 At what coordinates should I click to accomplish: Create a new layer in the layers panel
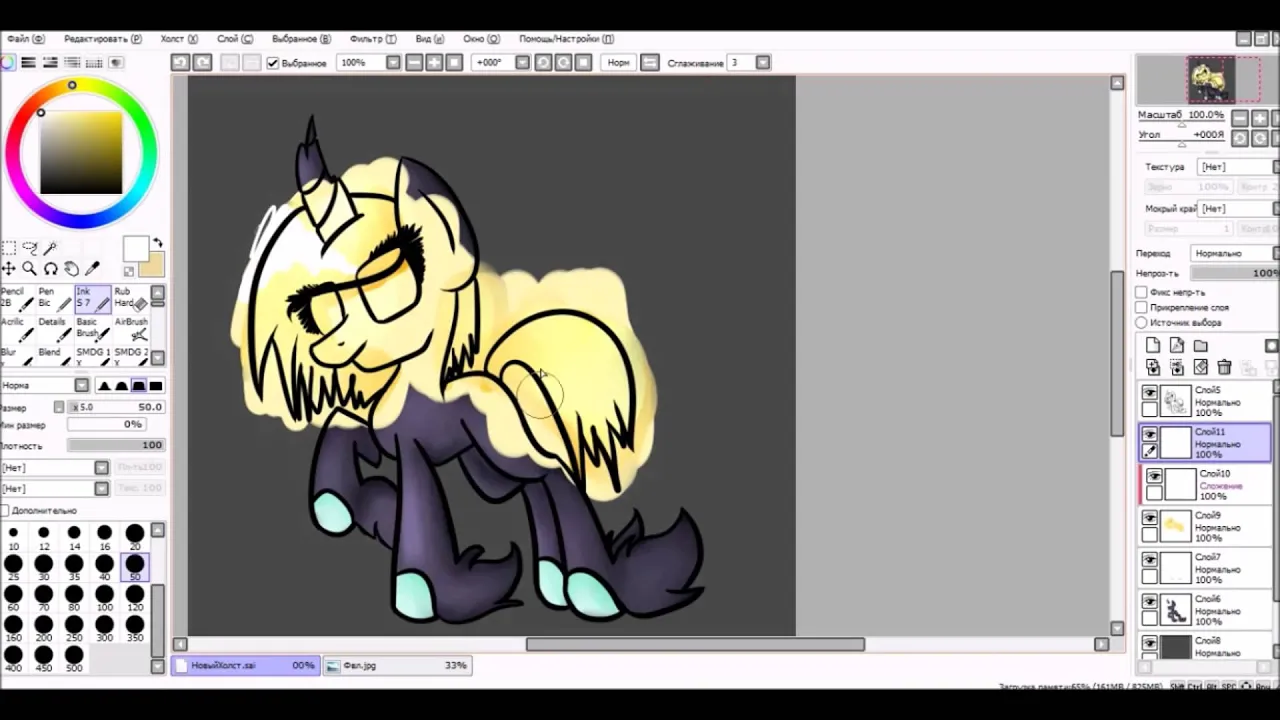pyautogui.click(x=1153, y=345)
